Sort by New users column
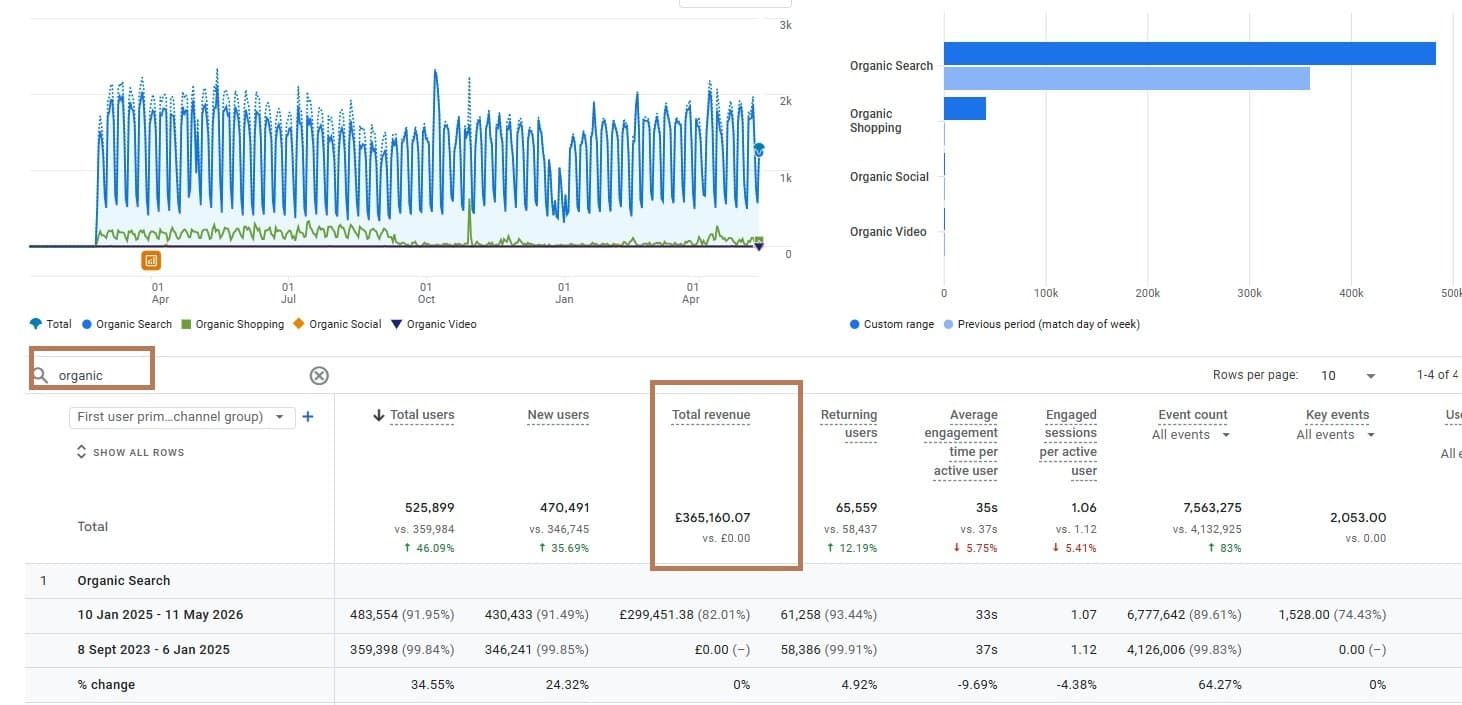 558,415
